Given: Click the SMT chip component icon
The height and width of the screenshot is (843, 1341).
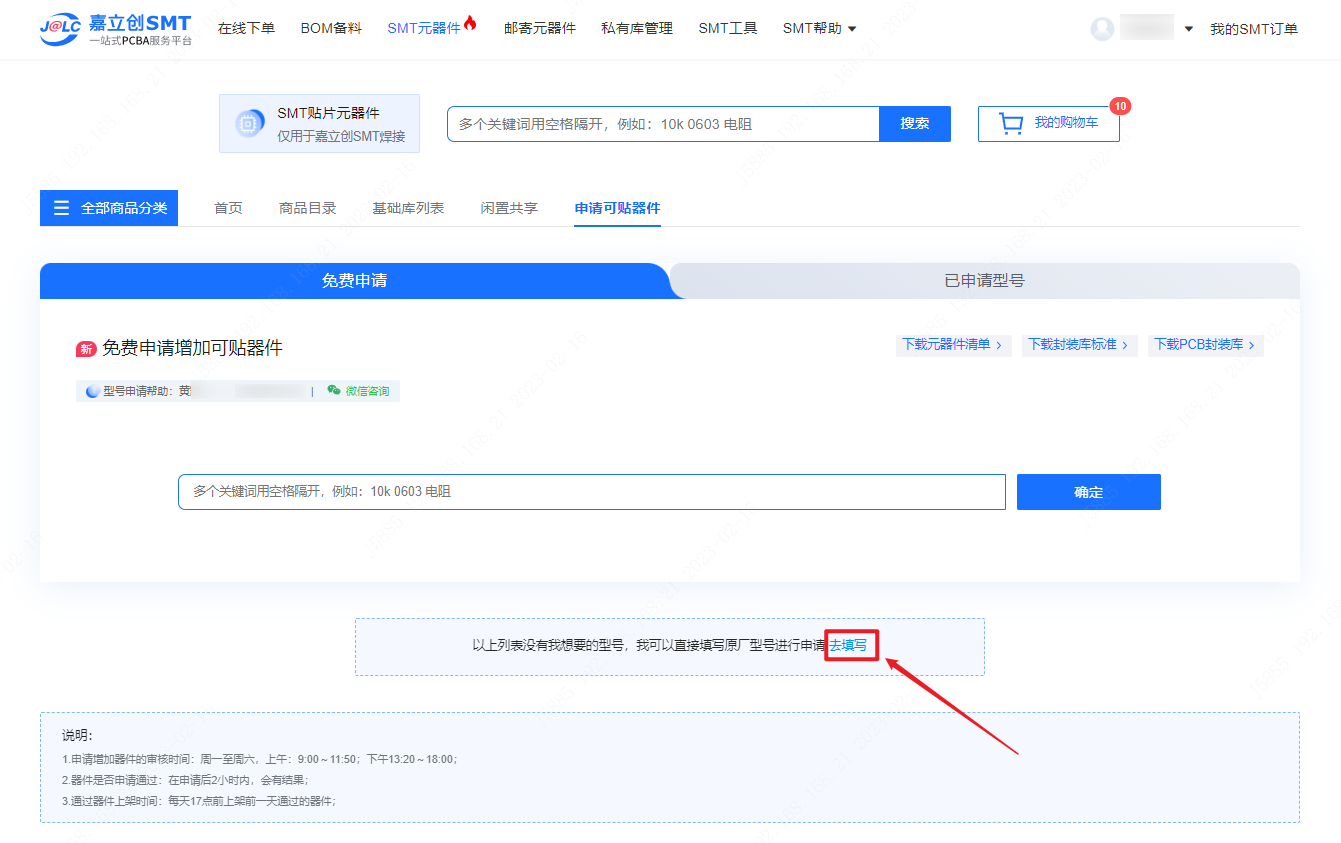Looking at the screenshot, I should point(249,123).
